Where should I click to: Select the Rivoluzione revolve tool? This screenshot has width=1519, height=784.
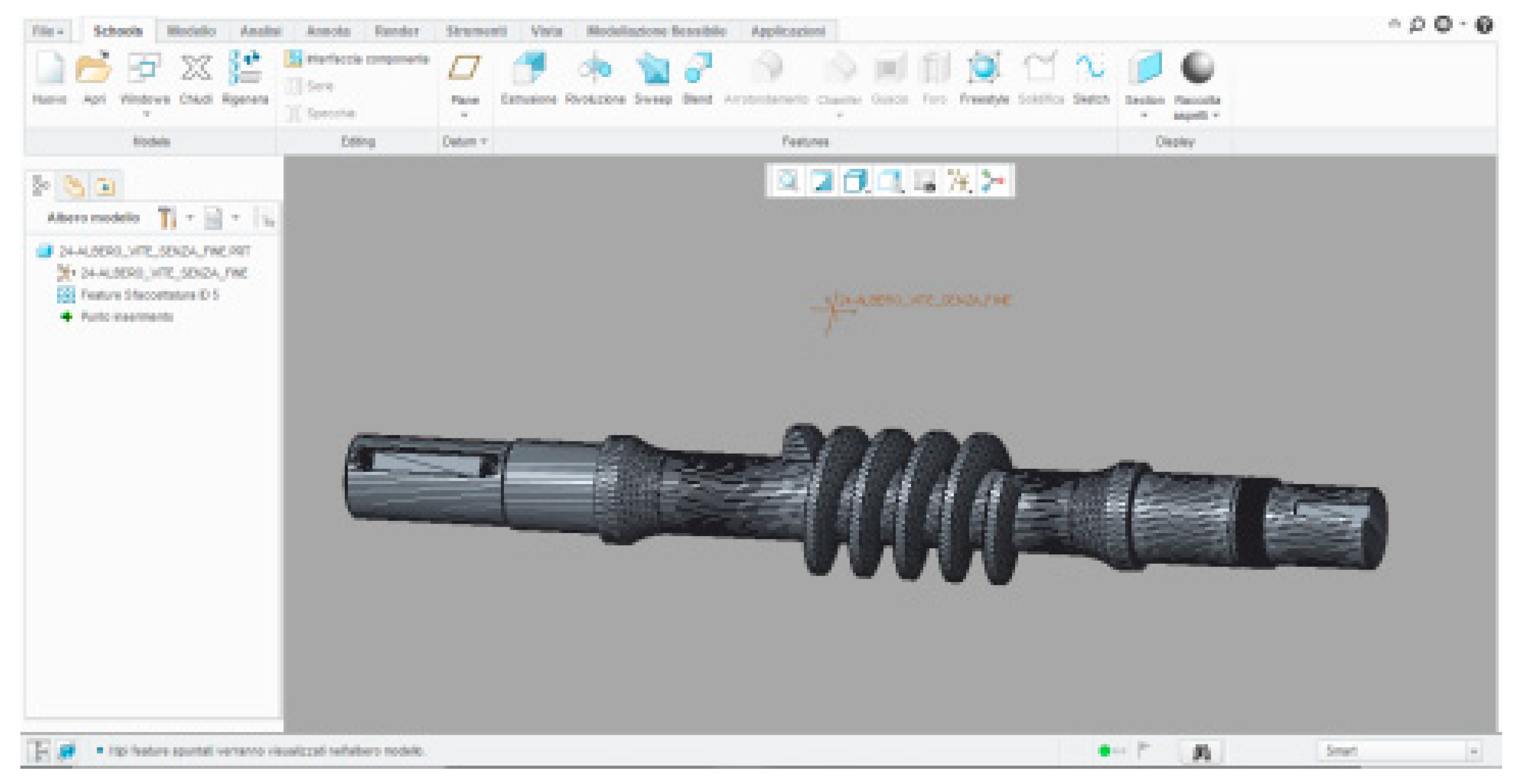(x=595, y=69)
